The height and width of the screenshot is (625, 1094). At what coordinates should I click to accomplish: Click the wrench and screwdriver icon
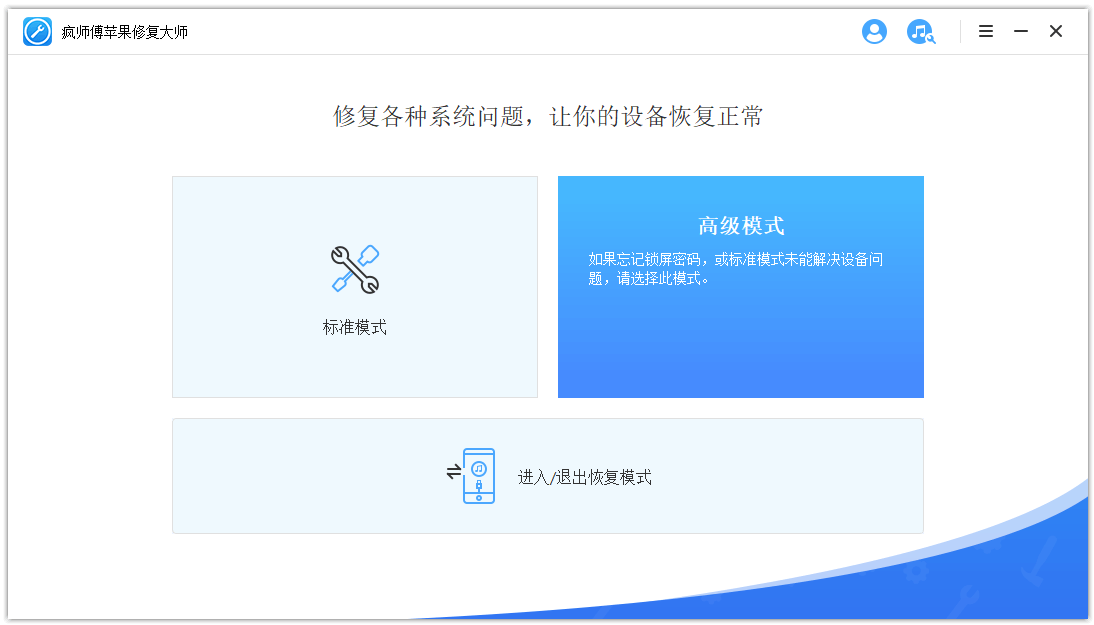click(355, 269)
